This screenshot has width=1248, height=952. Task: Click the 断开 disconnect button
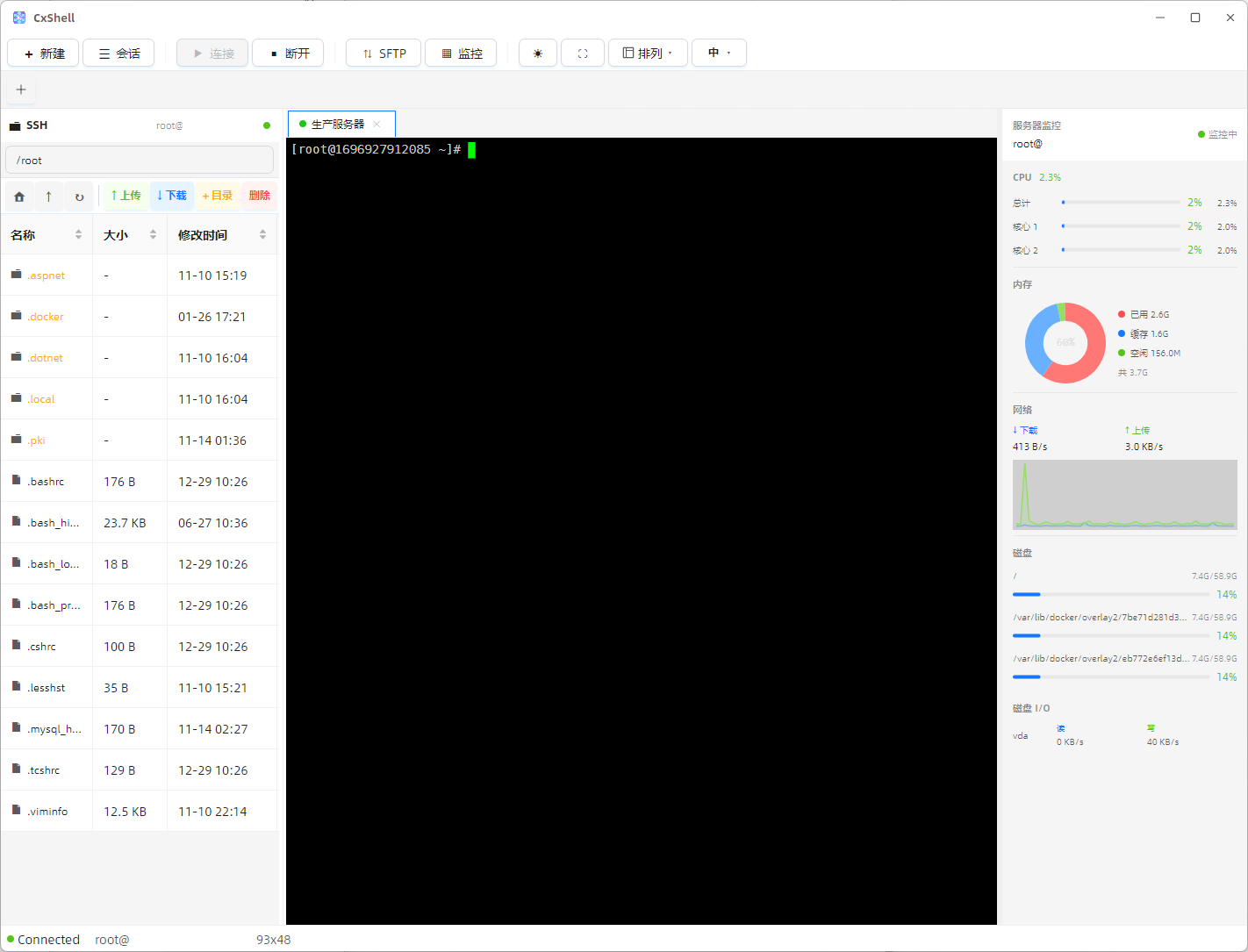(x=288, y=54)
